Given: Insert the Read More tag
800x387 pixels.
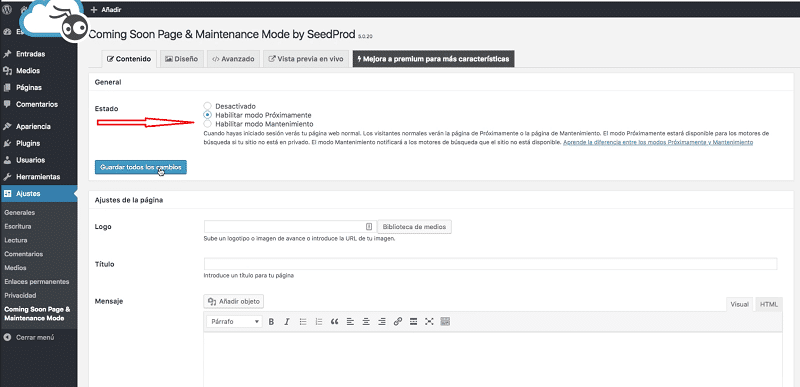Looking at the screenshot, I should click(414, 322).
